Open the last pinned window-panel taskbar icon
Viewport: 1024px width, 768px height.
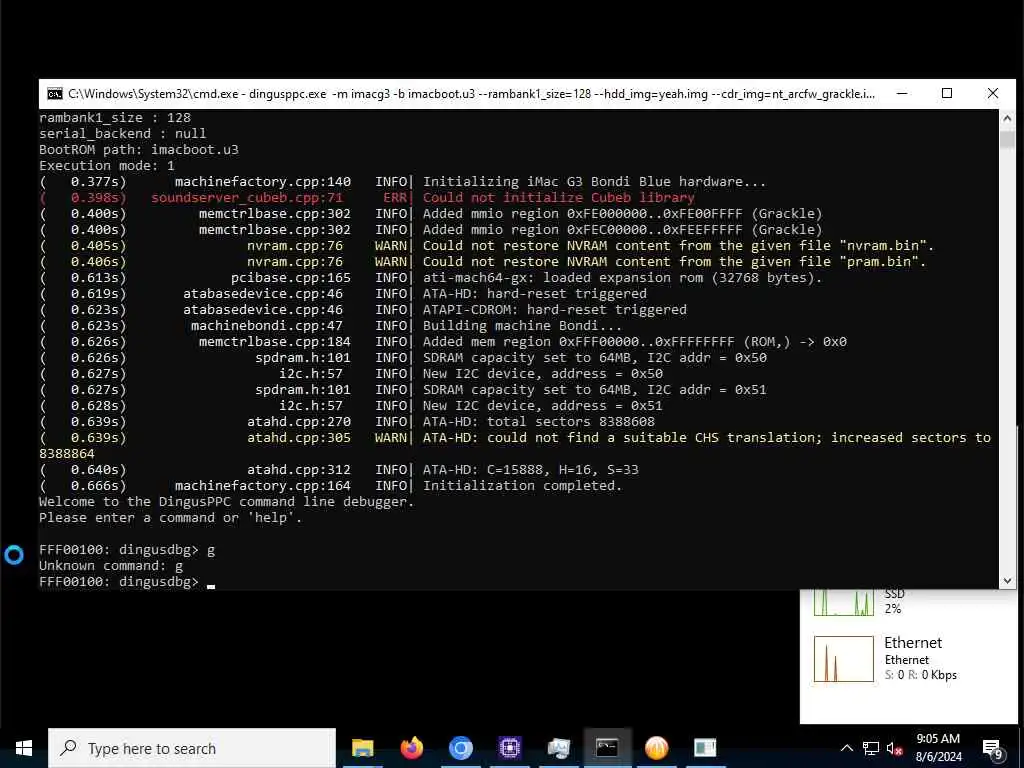[705, 748]
